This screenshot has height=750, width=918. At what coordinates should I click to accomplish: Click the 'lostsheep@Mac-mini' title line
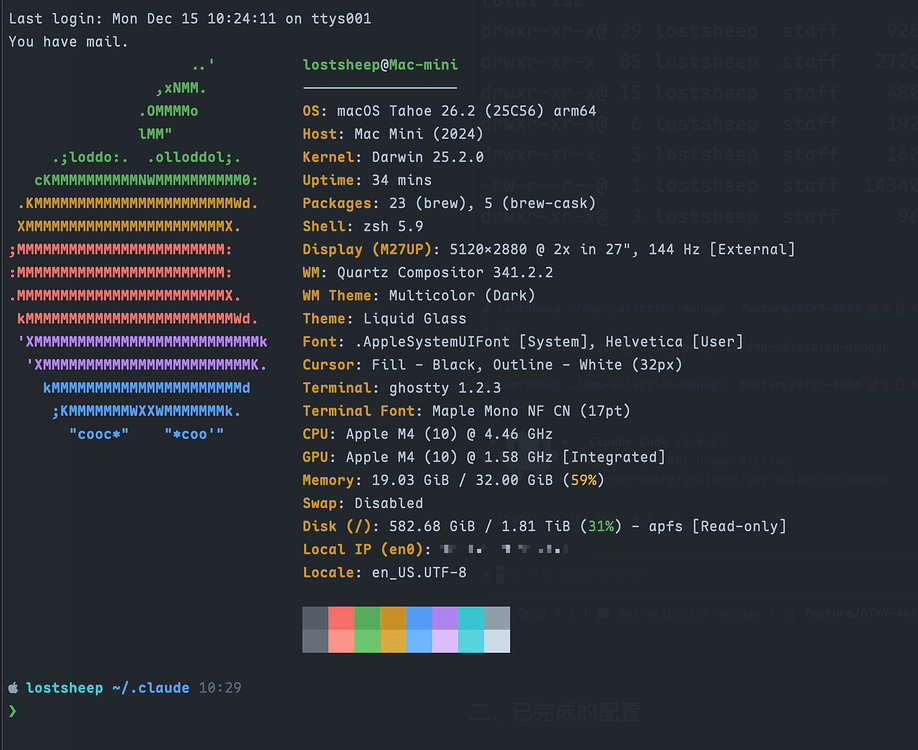[380, 64]
